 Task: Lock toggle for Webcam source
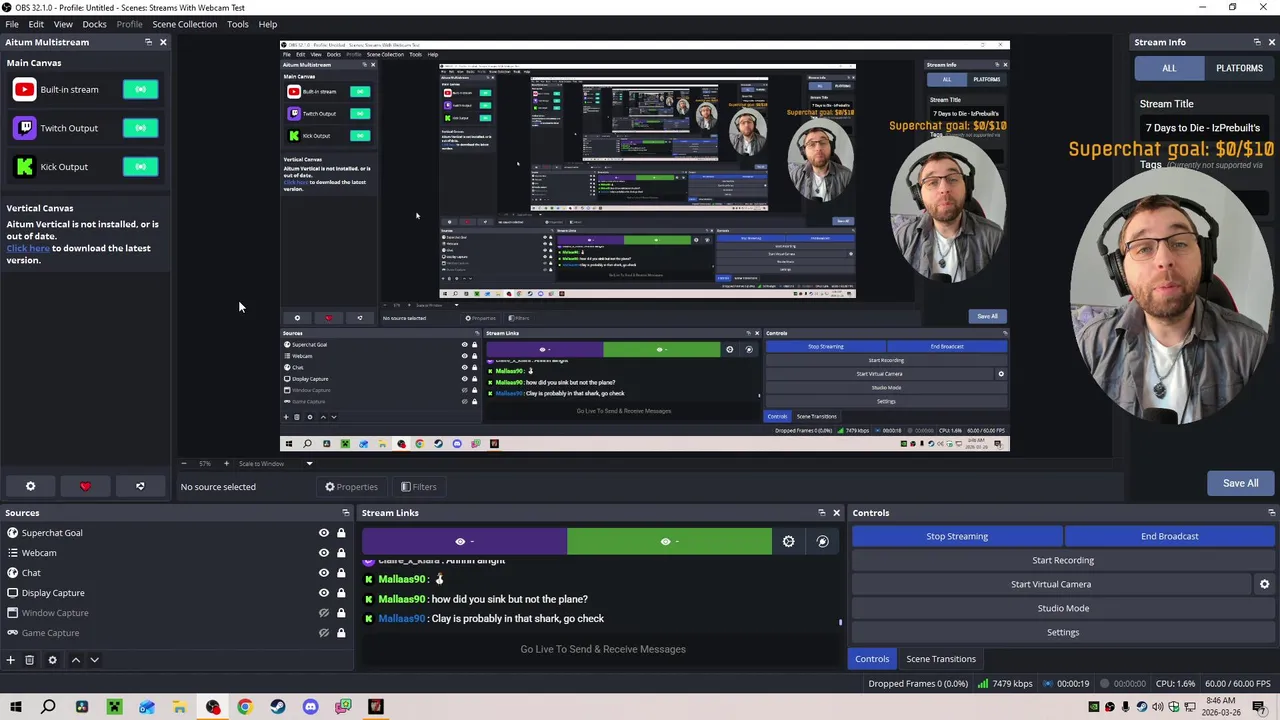(341, 553)
